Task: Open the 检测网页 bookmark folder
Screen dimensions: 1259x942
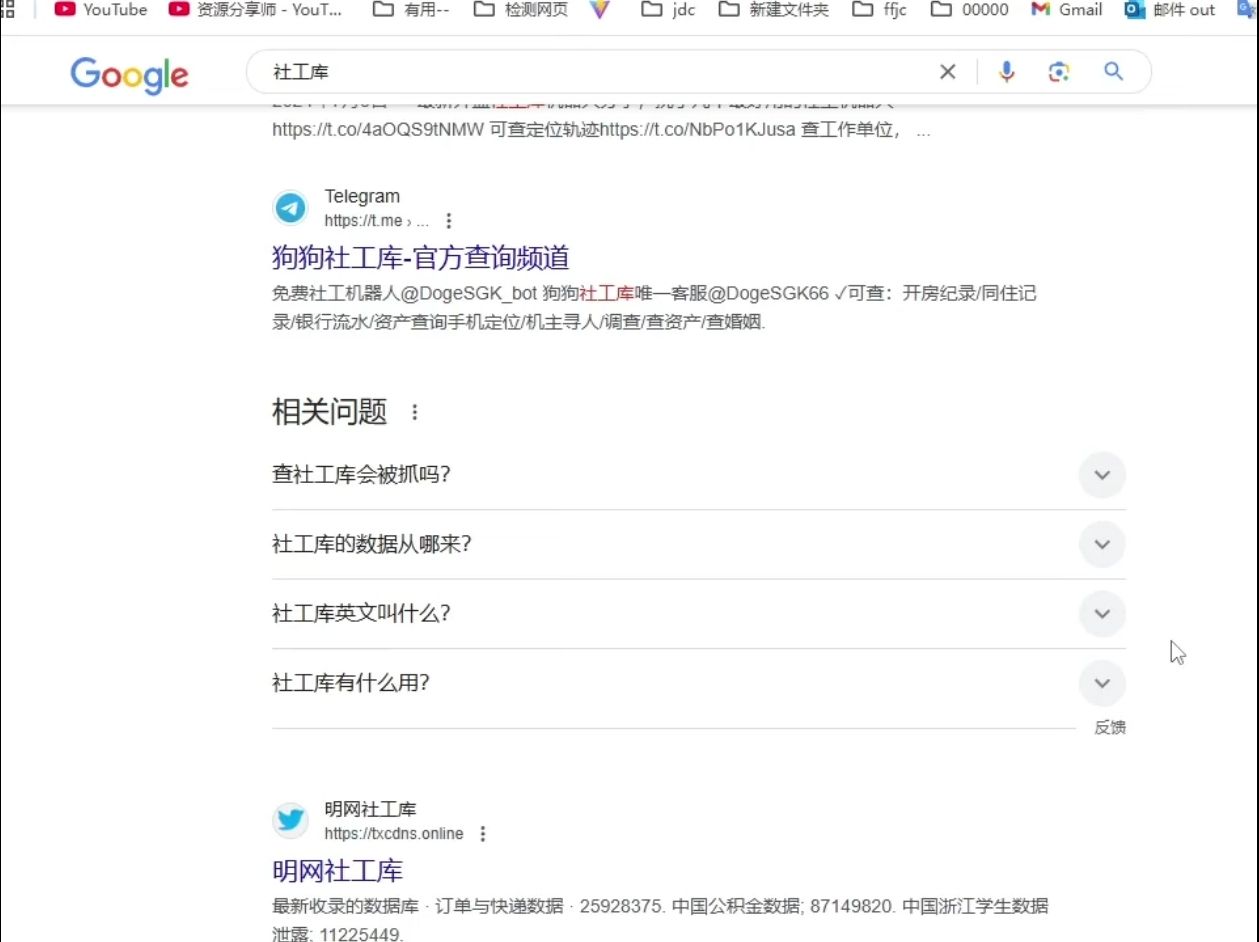Action: click(x=521, y=10)
